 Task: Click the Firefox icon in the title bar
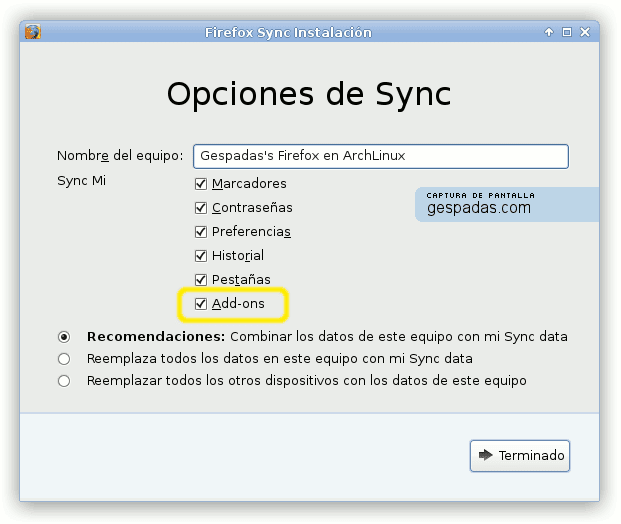coord(33,32)
